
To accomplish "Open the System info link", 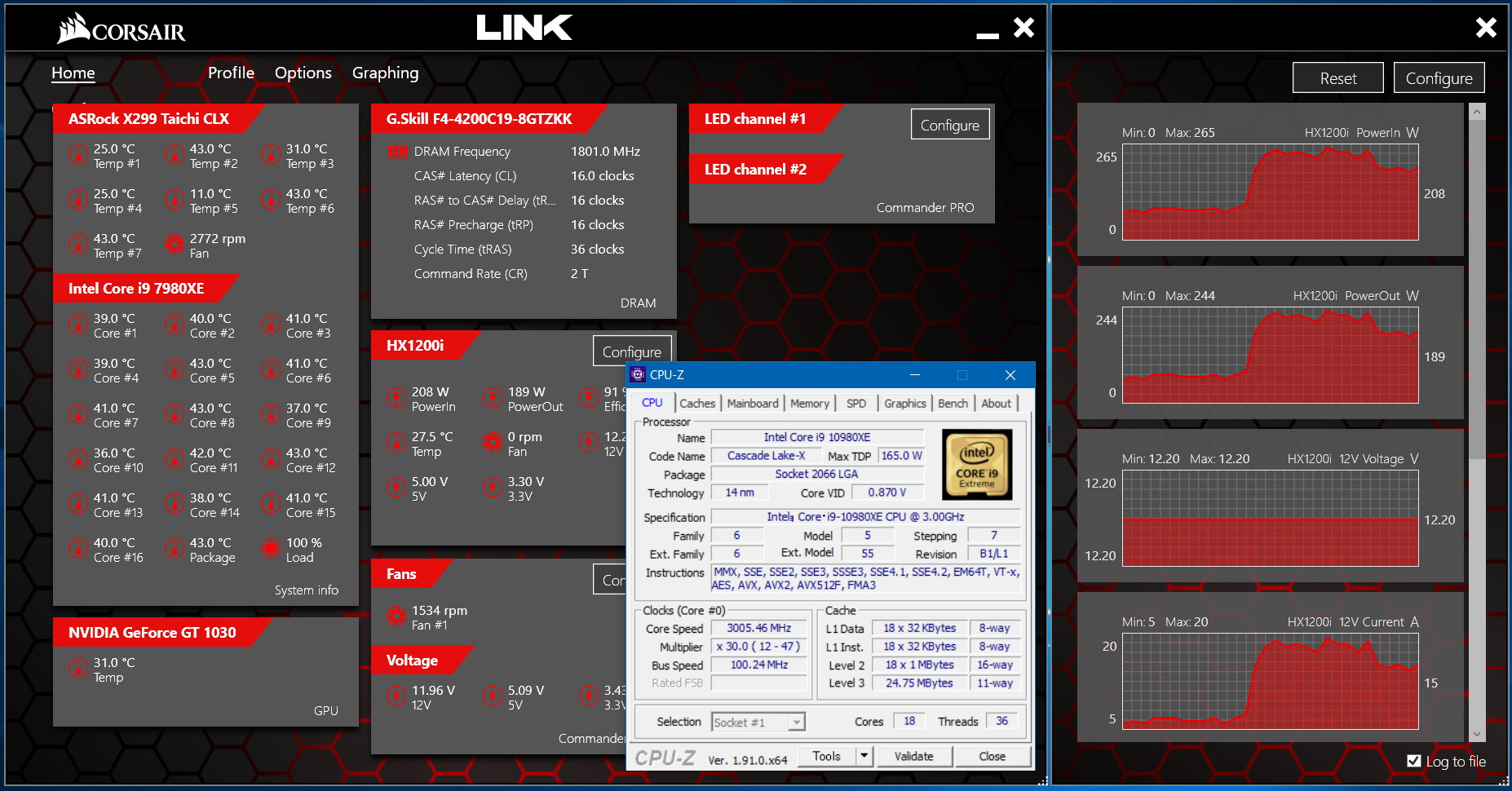I will point(307,590).
